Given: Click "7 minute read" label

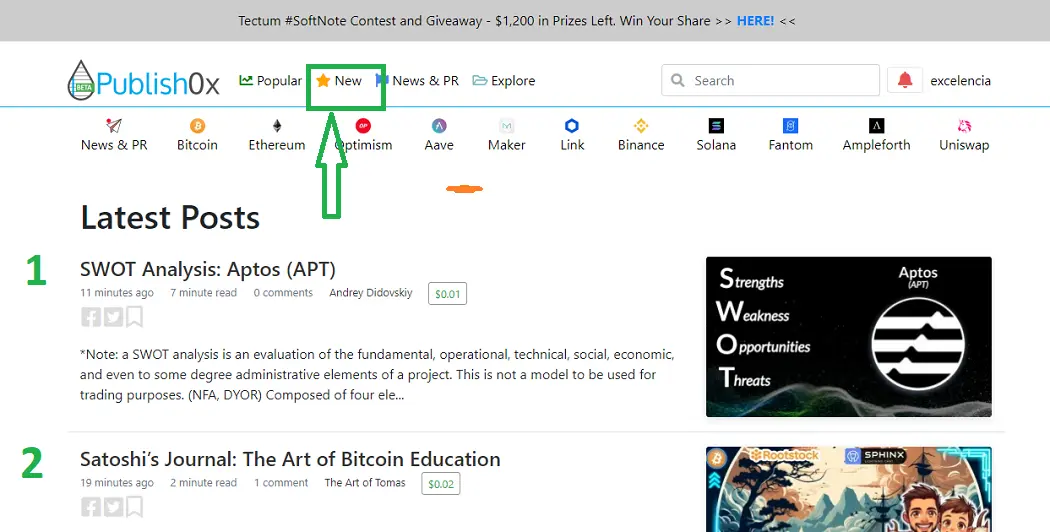Looking at the screenshot, I should tap(203, 293).
